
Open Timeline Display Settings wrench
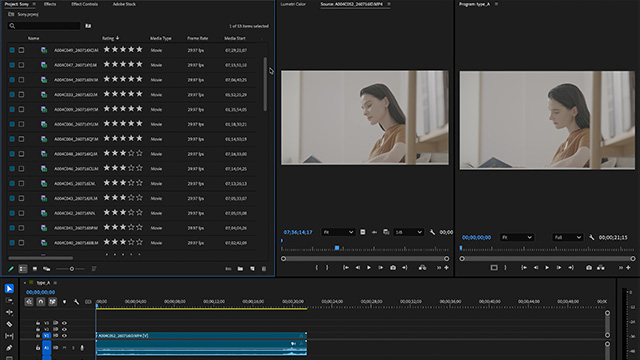click(76, 302)
